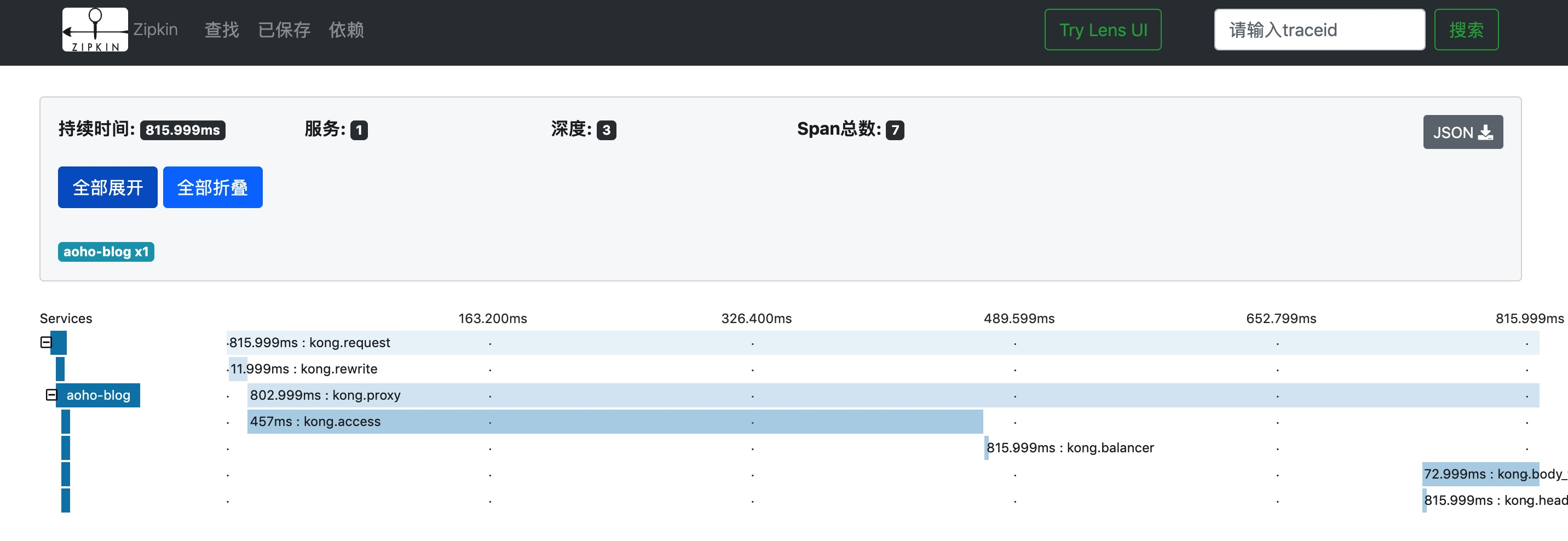Click the 652.799ms time marker label
1568x541 pixels.
click(x=1281, y=318)
